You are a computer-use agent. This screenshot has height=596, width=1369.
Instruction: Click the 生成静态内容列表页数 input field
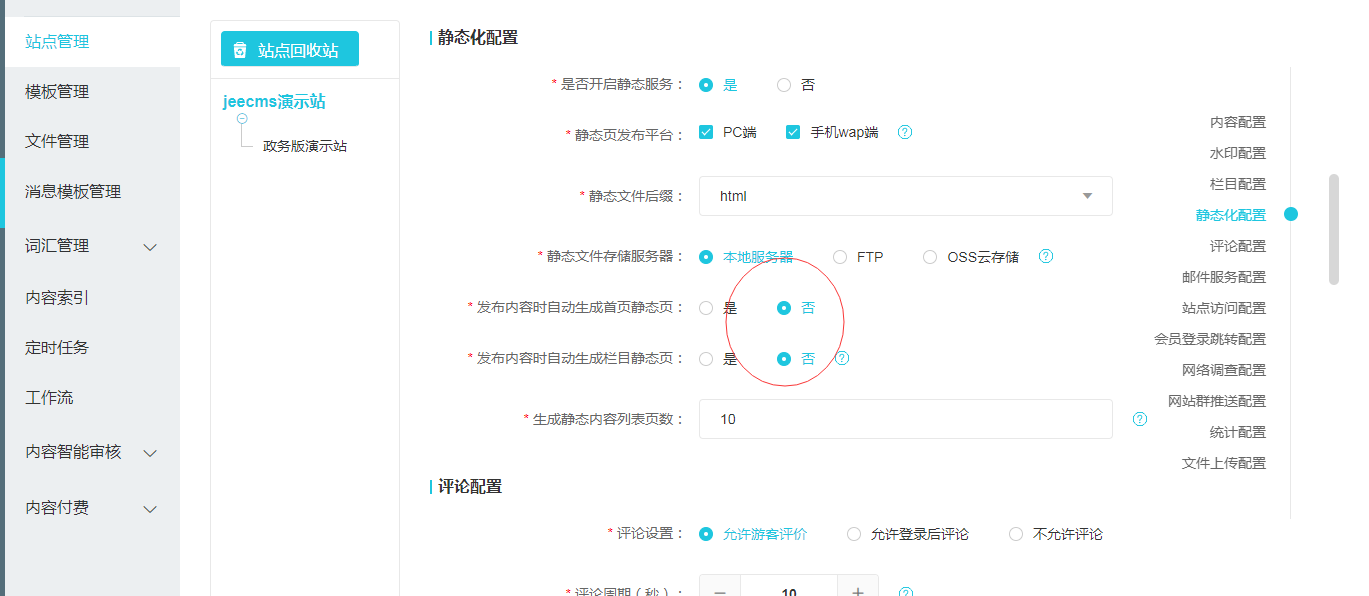tap(905, 419)
